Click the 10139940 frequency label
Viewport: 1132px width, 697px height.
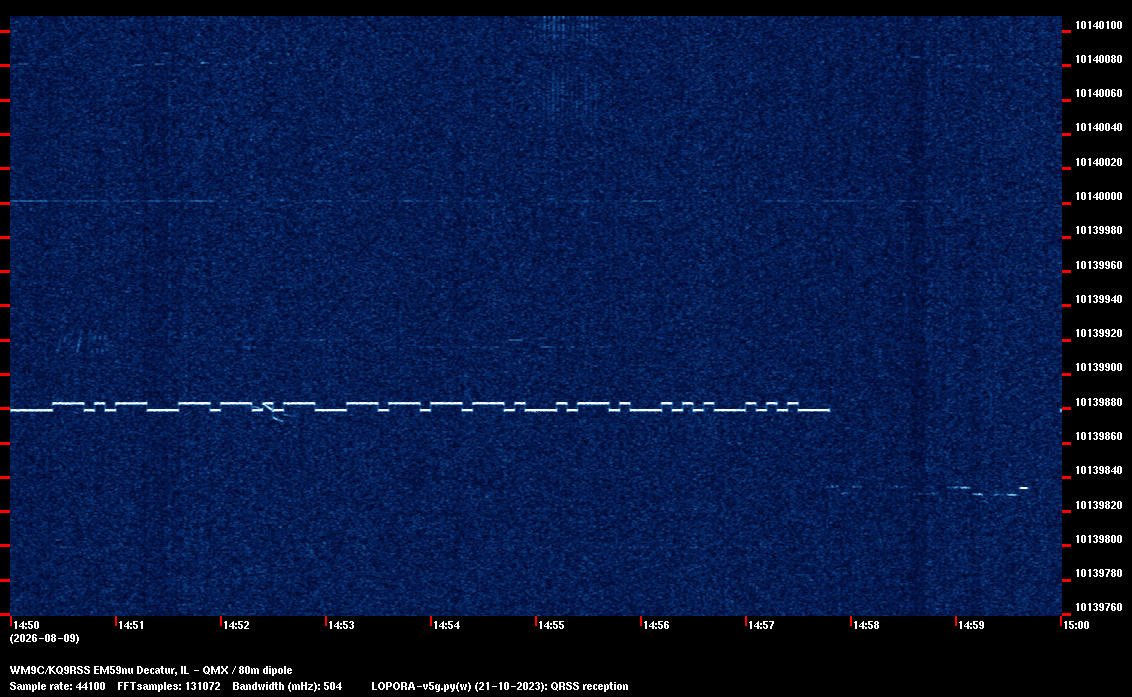(1098, 299)
